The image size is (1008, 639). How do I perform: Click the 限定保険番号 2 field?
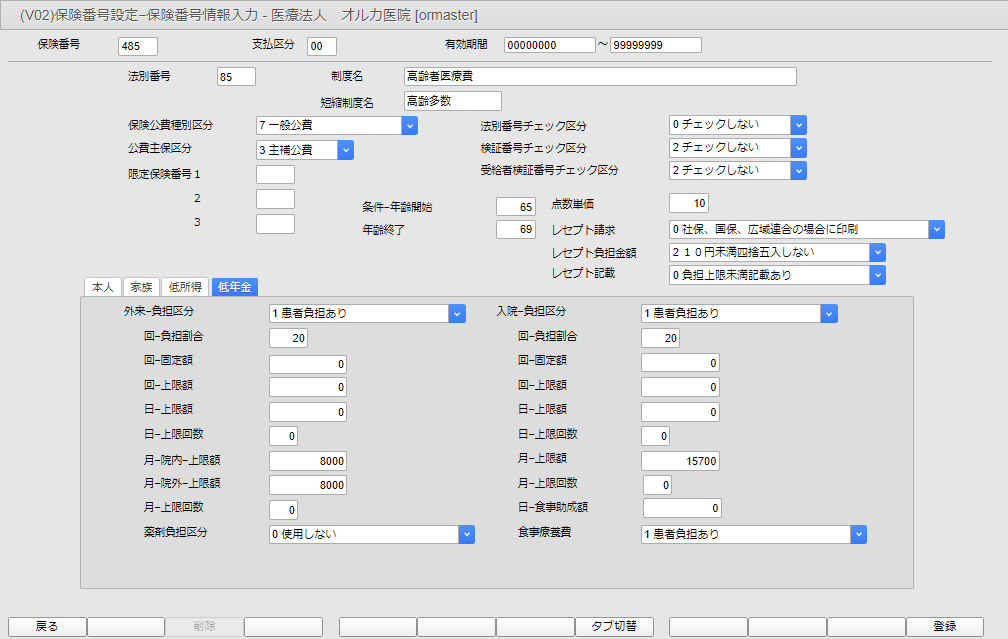[x=276, y=199]
